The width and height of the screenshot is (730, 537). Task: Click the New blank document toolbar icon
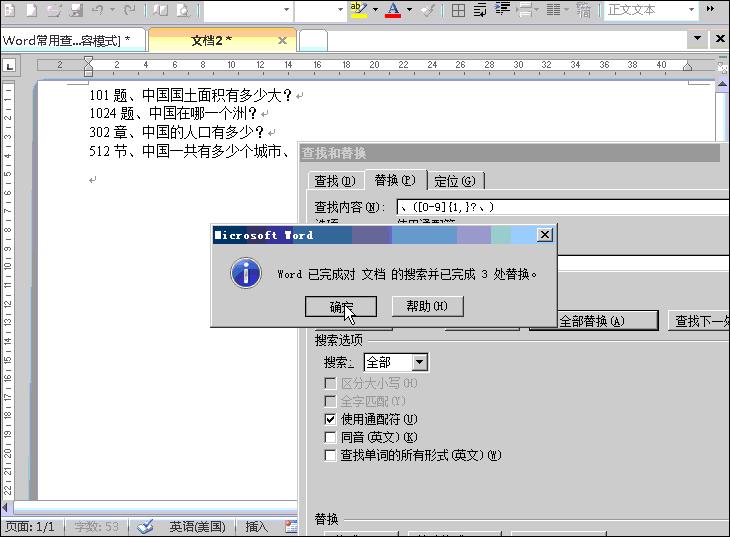click(x=31, y=9)
